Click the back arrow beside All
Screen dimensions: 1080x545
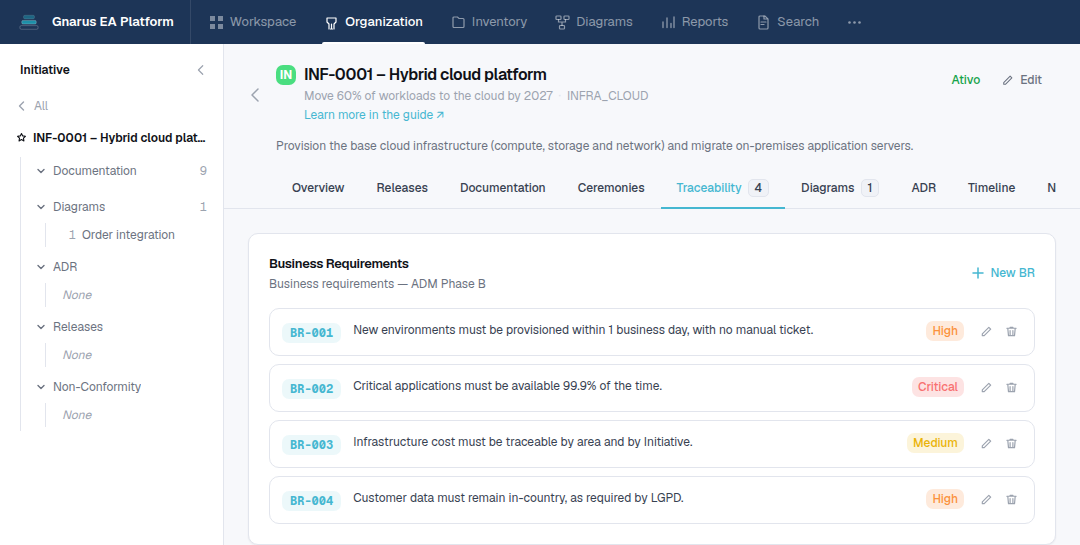point(22,105)
